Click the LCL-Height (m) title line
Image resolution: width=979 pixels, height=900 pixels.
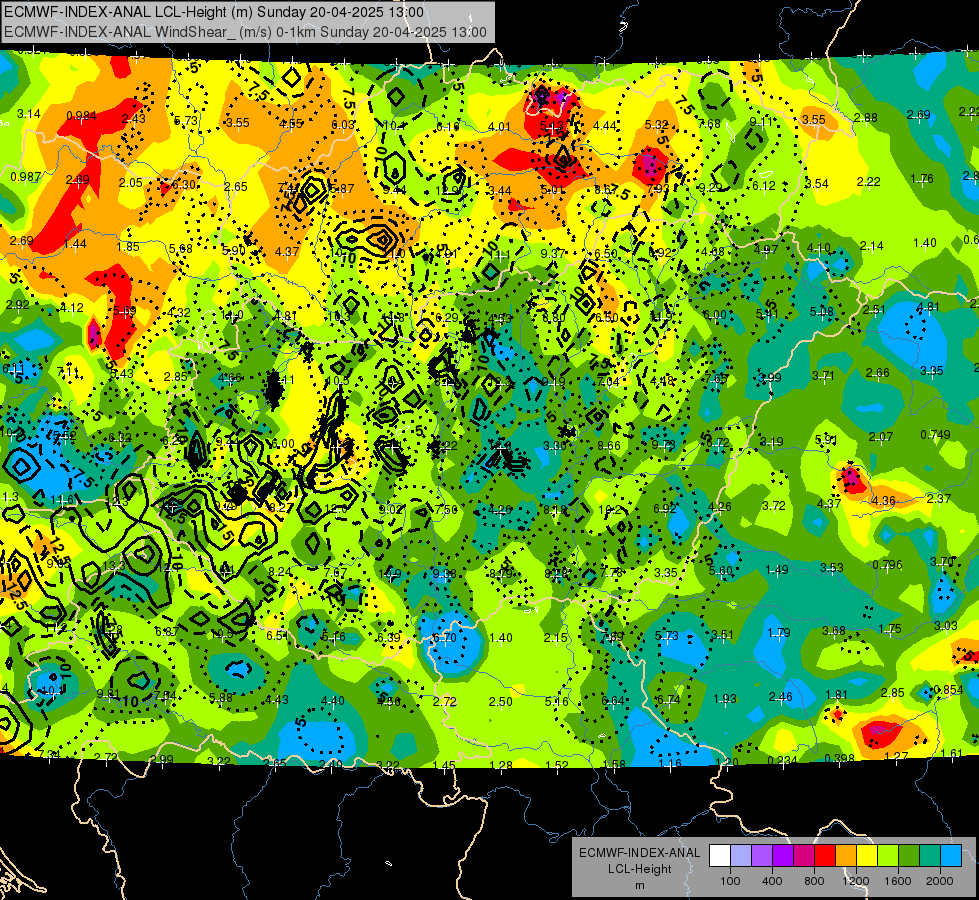[214, 12]
